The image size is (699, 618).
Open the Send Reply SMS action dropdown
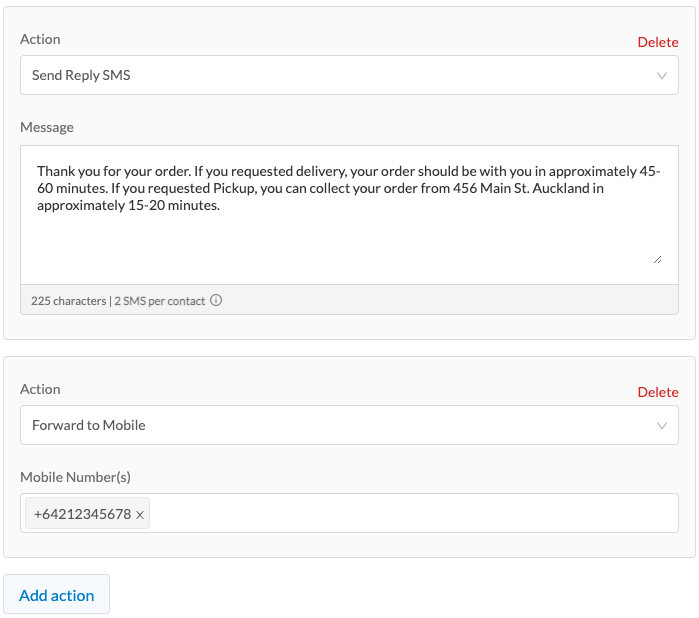[x=349, y=75]
